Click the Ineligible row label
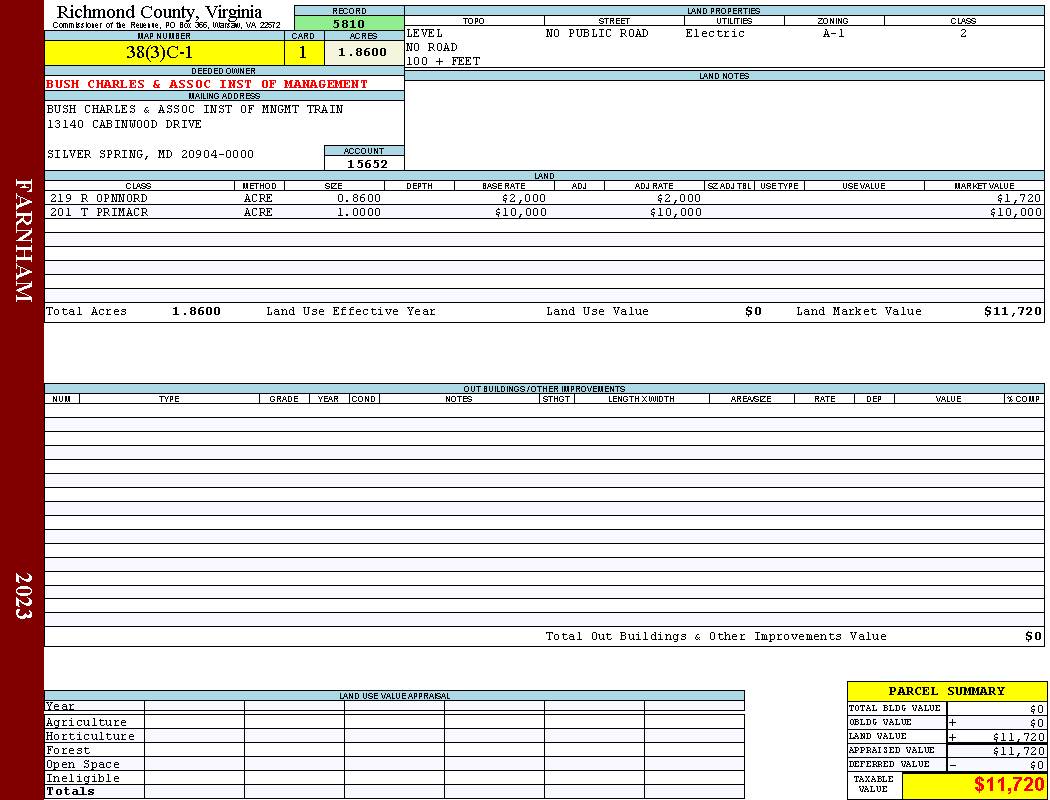Viewport: 1050px width, 800px height. click(82, 779)
